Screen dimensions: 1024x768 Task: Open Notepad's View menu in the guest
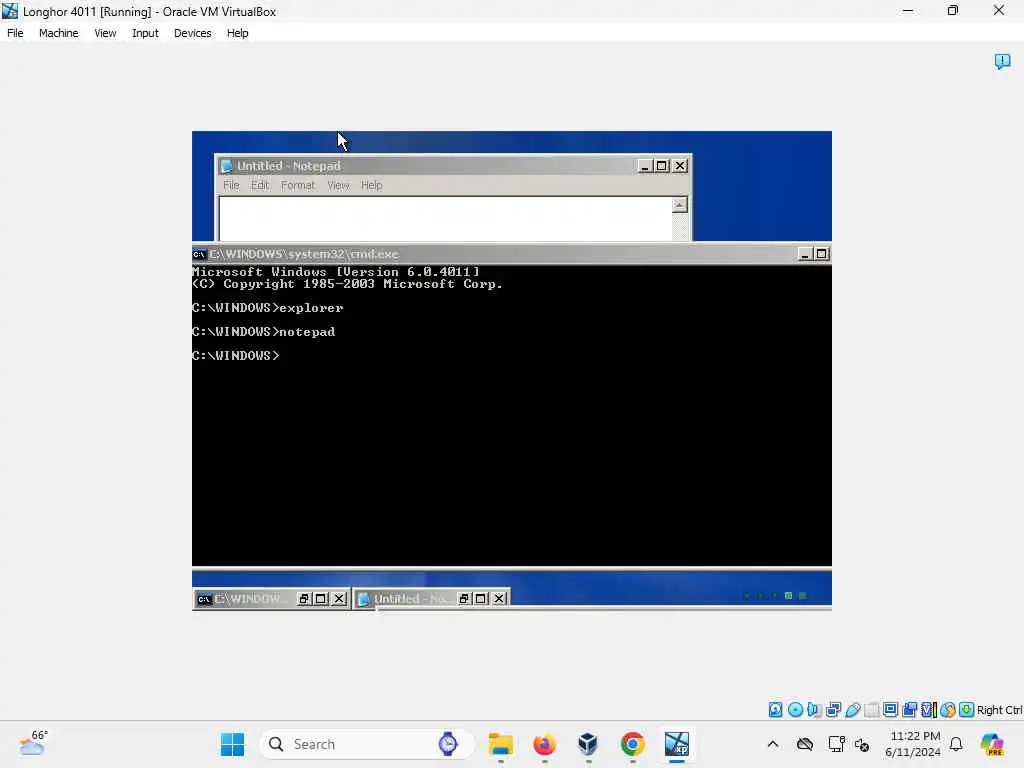coord(338,185)
